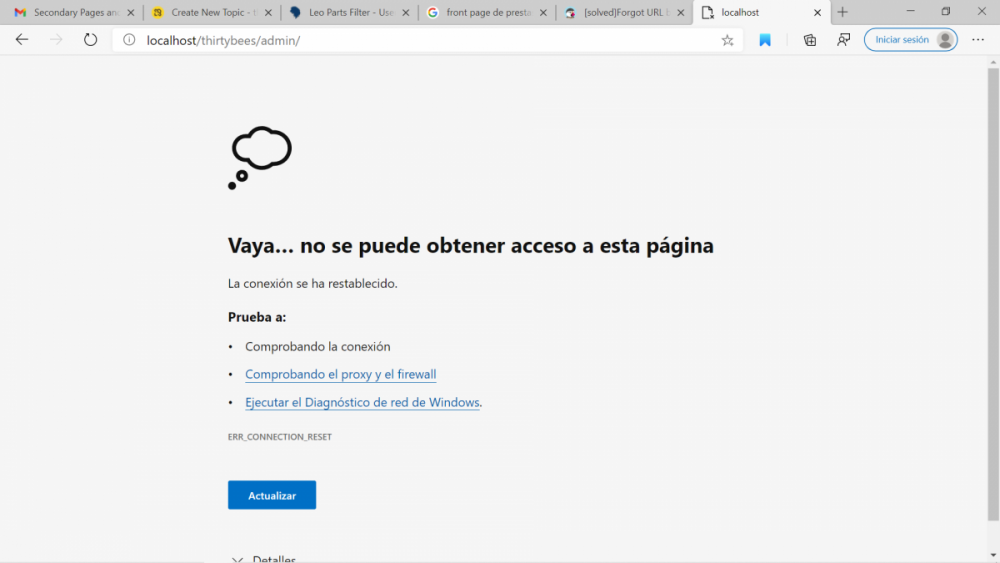The image size is (1000, 563).
Task: Click 'Comprobando el proxy y el firewall' link
Action: point(340,375)
